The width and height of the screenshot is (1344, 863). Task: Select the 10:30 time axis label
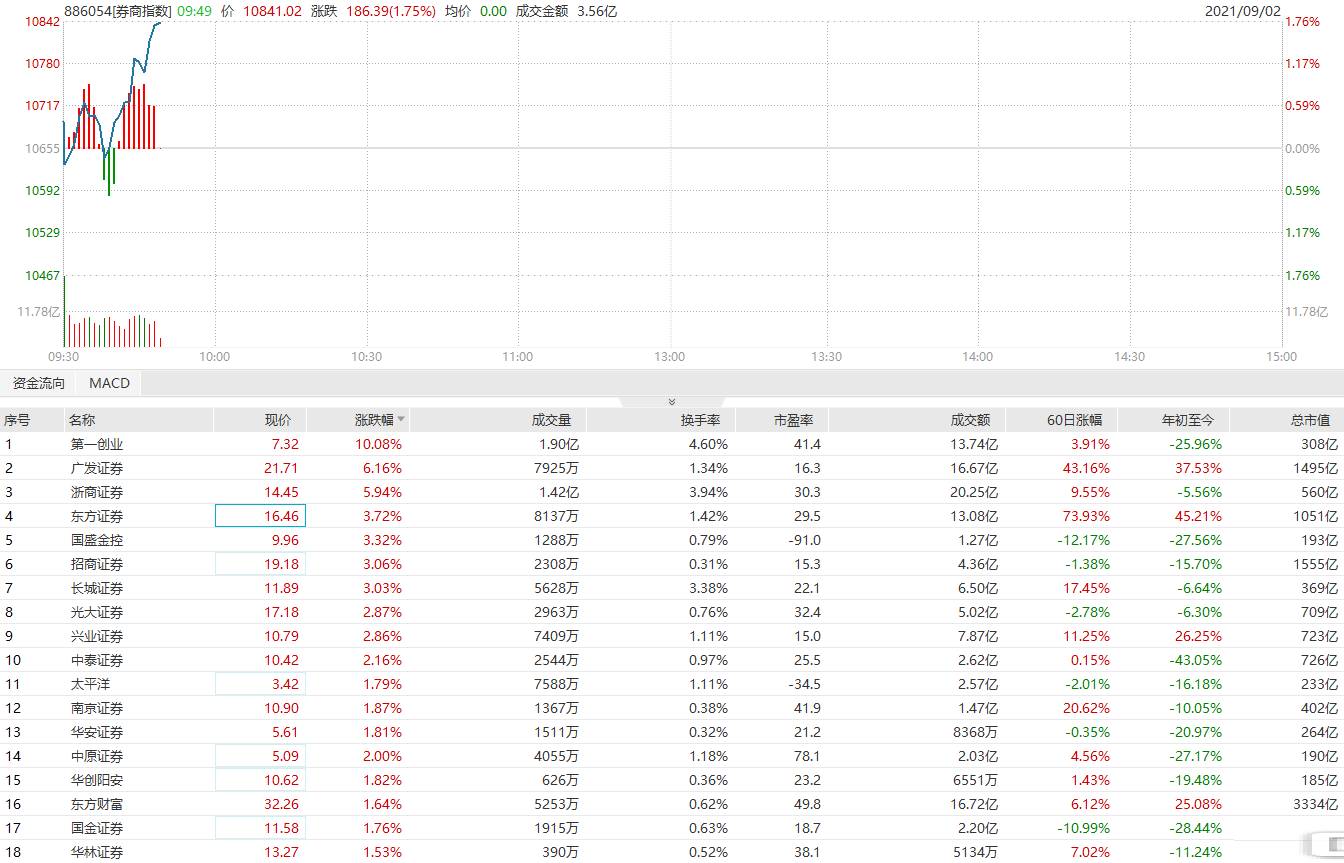click(367, 357)
